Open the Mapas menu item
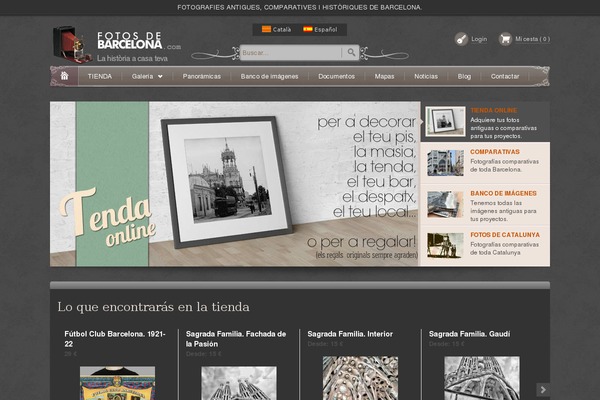 384,76
